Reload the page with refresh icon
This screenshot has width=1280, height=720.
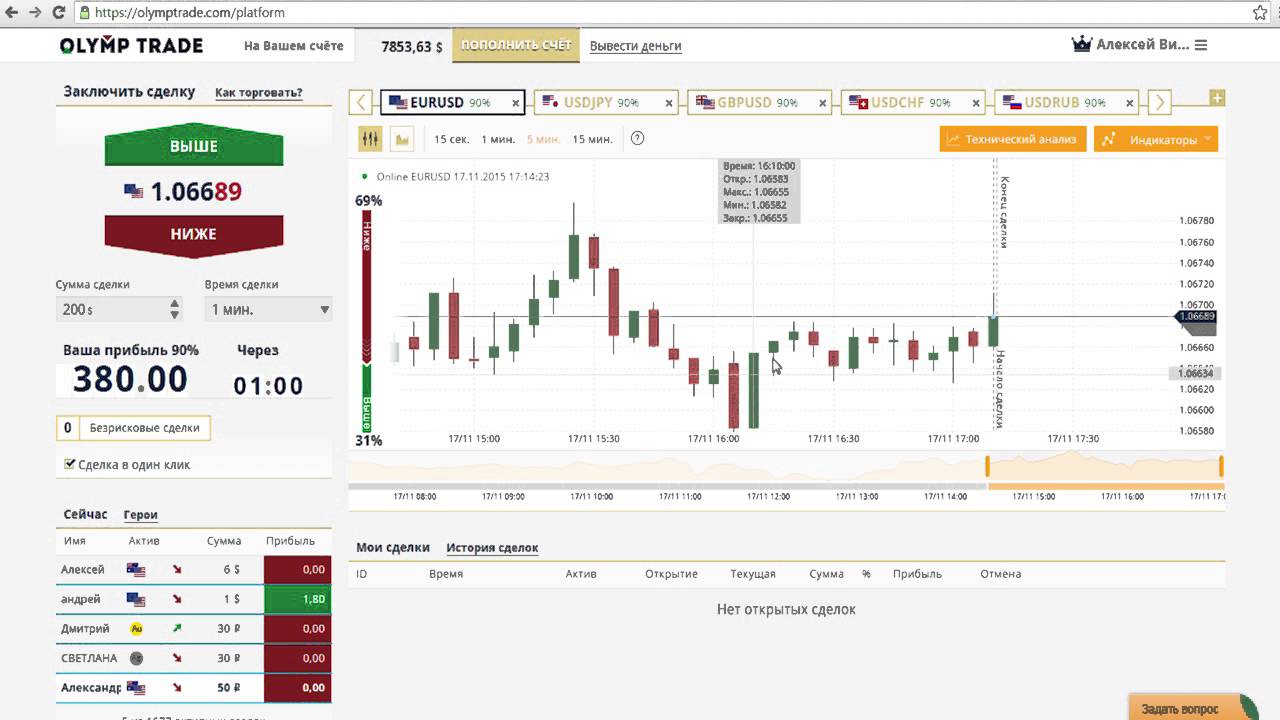pyautogui.click(x=58, y=13)
